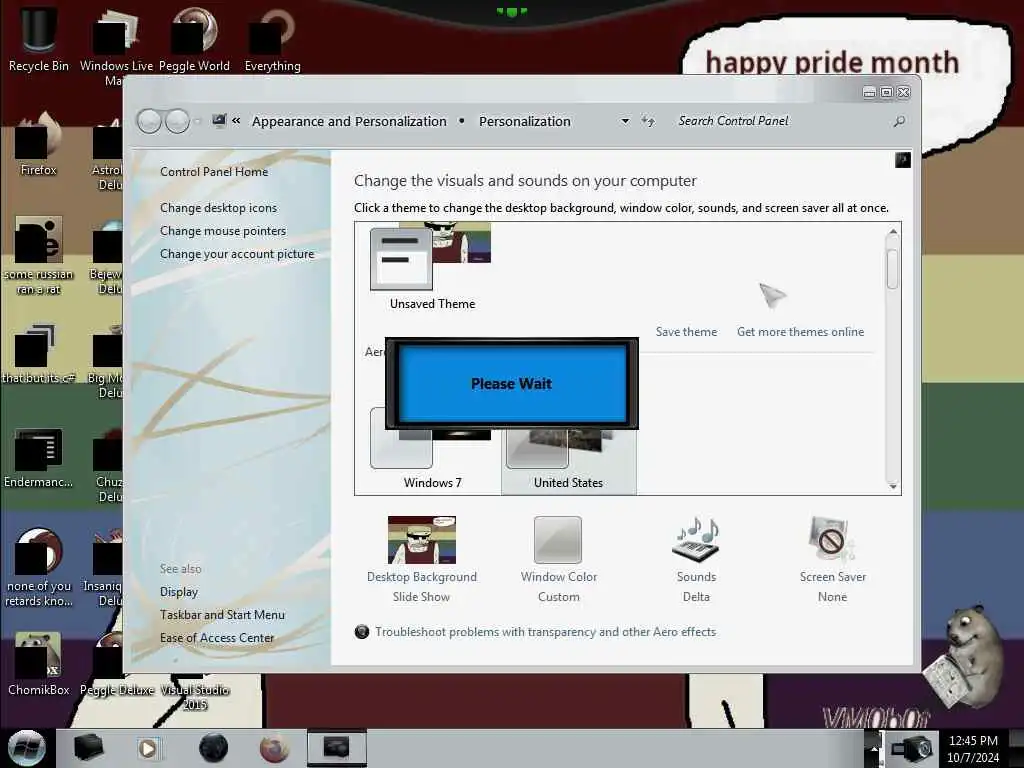This screenshot has height=768, width=1024.
Task: Open the media player taskbar icon
Action: 148,748
